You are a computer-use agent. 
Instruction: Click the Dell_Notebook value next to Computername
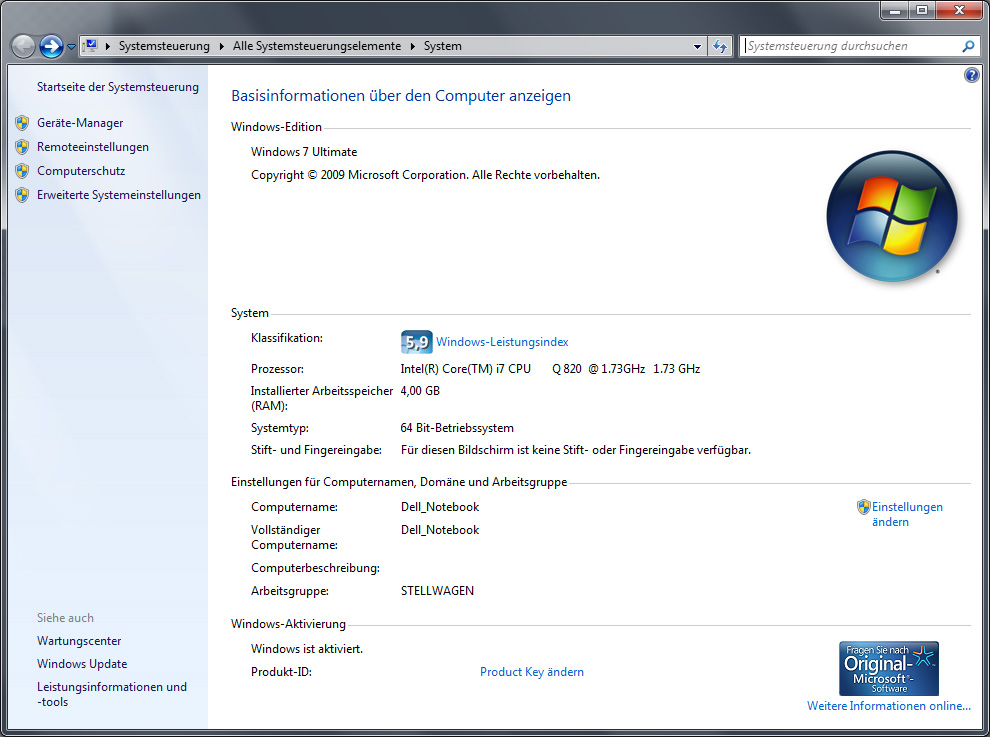440,507
